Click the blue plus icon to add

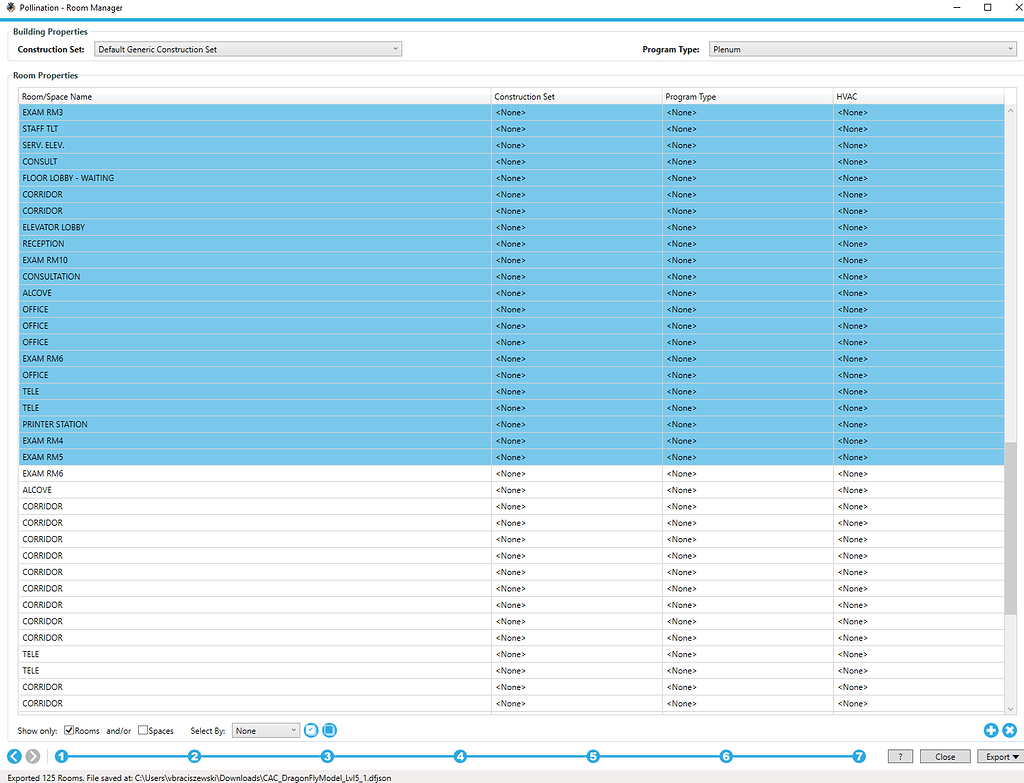(x=990, y=730)
